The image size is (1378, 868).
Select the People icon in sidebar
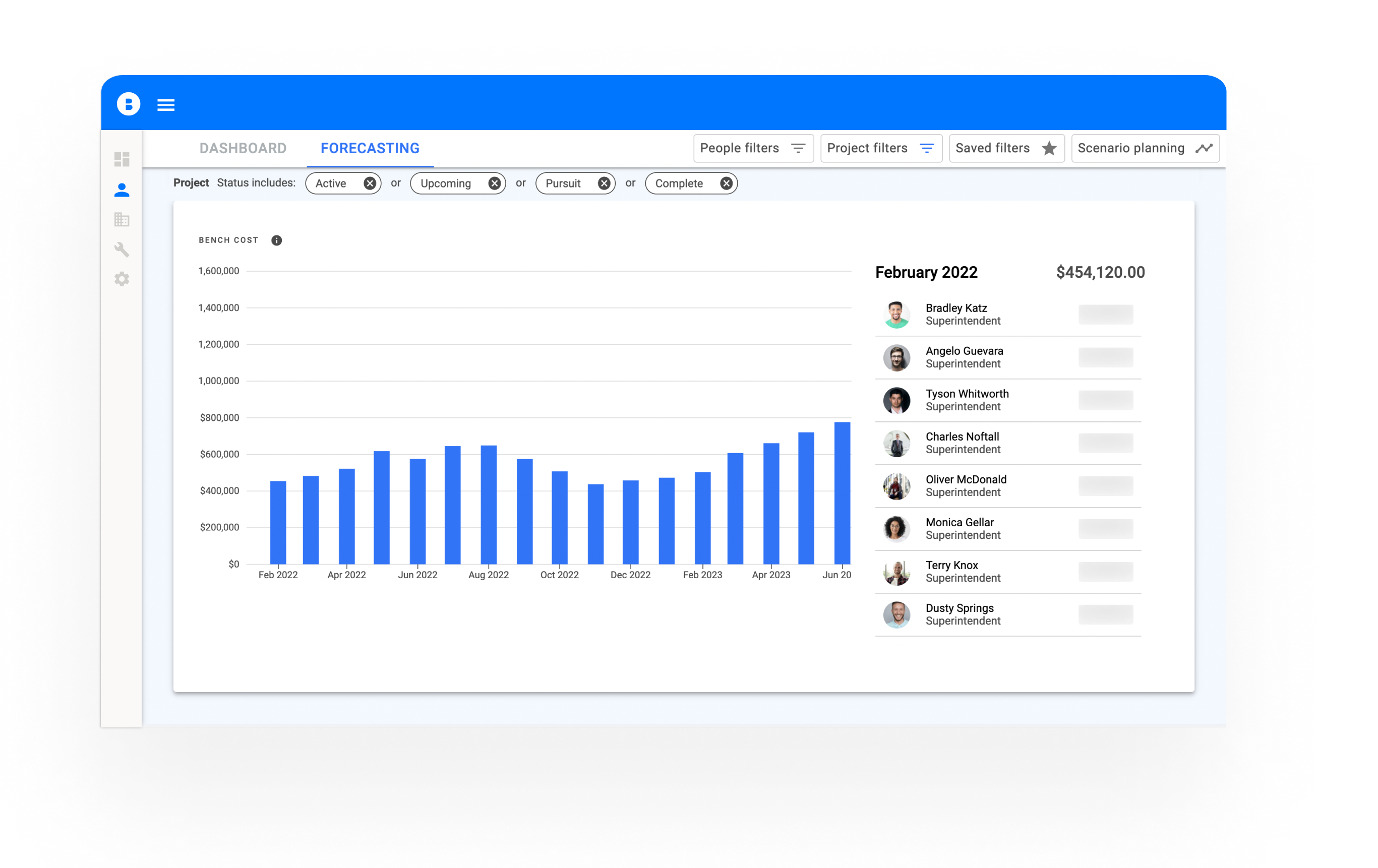point(122,190)
